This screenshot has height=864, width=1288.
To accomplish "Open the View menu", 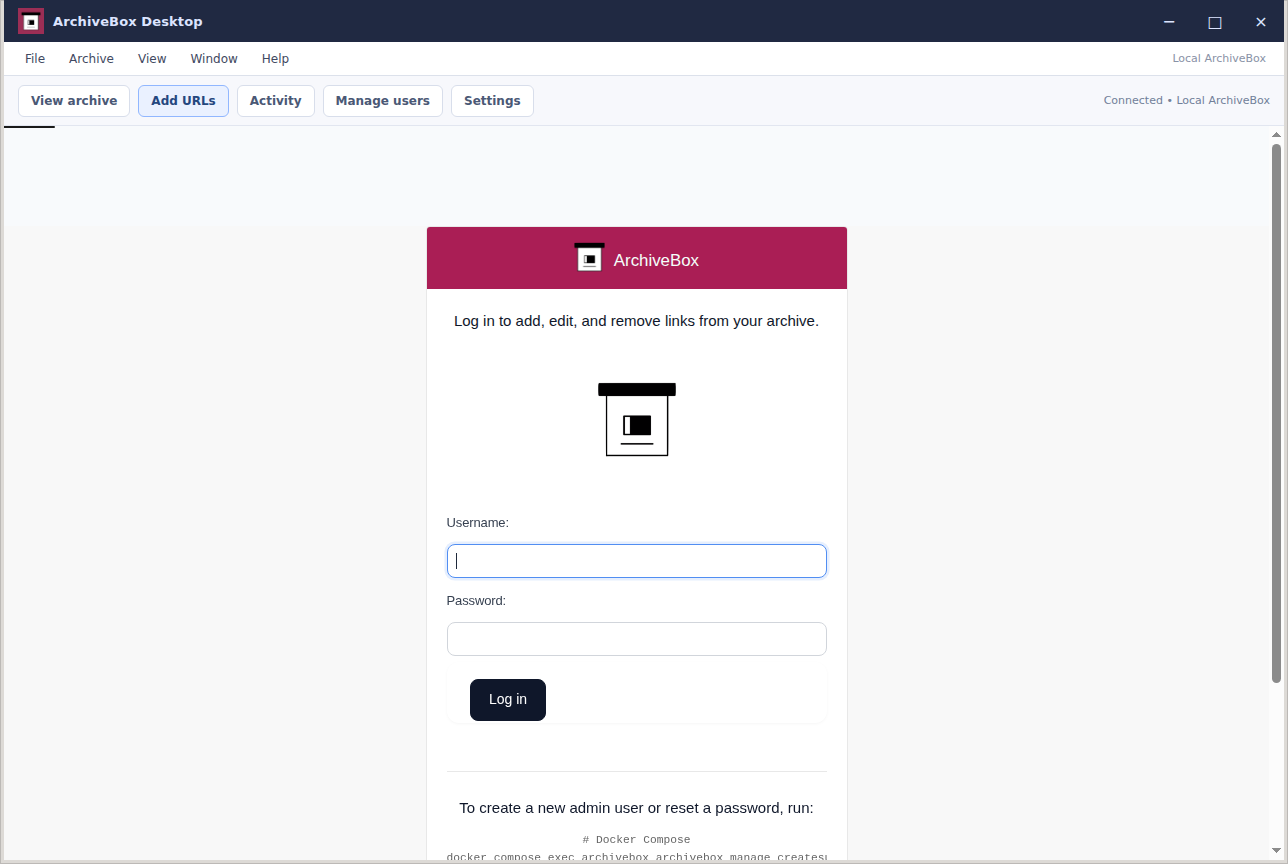I will point(152,59).
